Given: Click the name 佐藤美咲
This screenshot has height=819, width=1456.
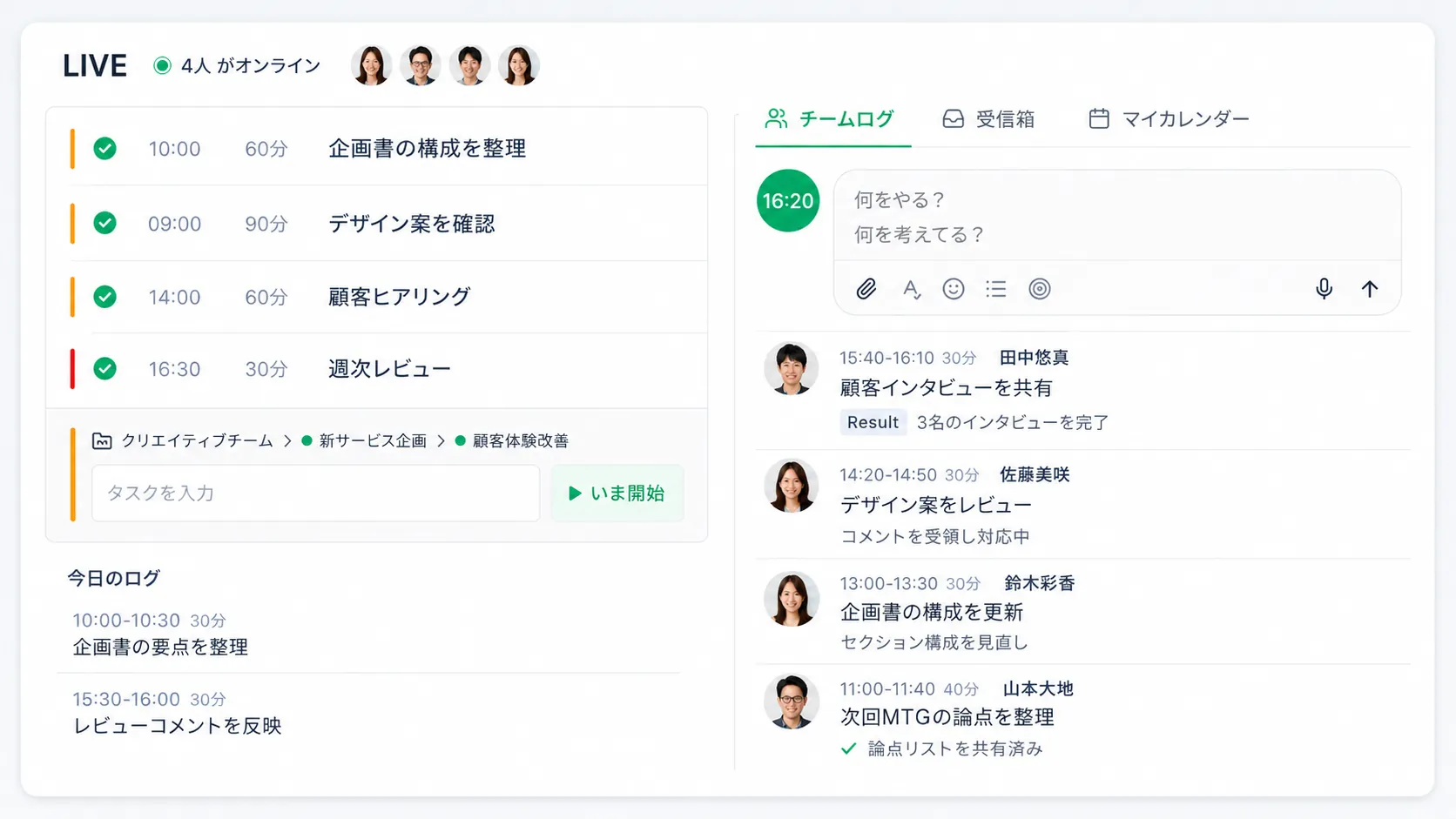Looking at the screenshot, I should [1035, 475].
